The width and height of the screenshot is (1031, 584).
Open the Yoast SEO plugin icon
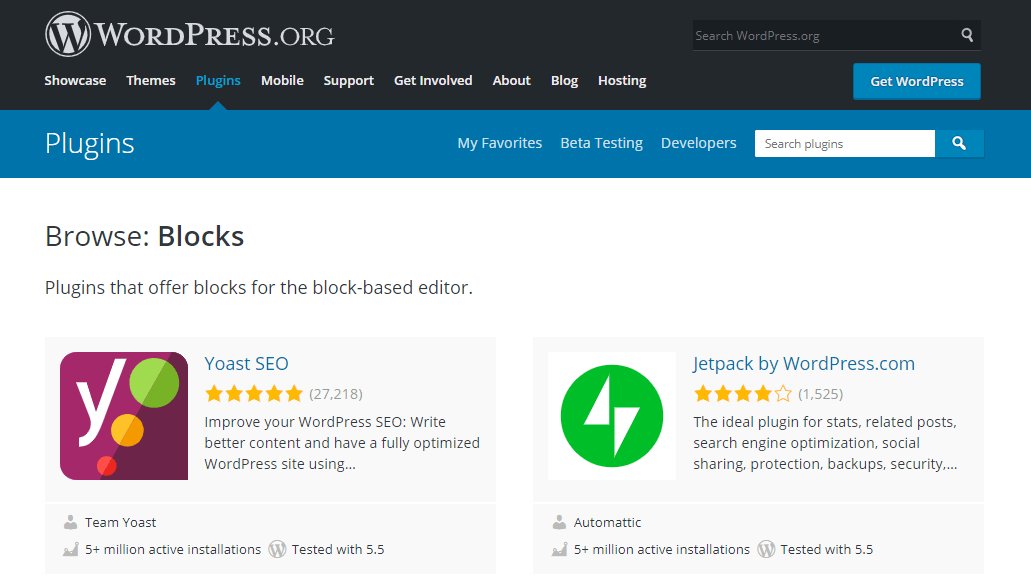pos(124,416)
